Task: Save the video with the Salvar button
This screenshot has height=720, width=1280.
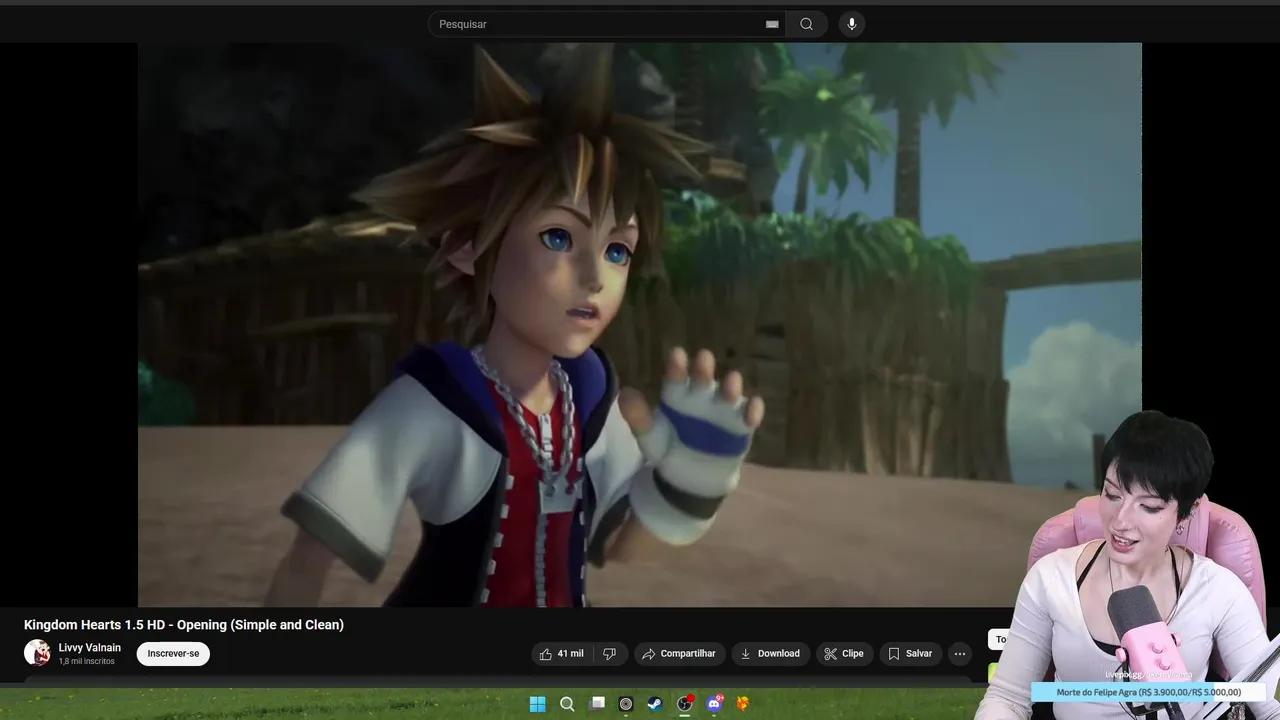Action: coord(910,654)
